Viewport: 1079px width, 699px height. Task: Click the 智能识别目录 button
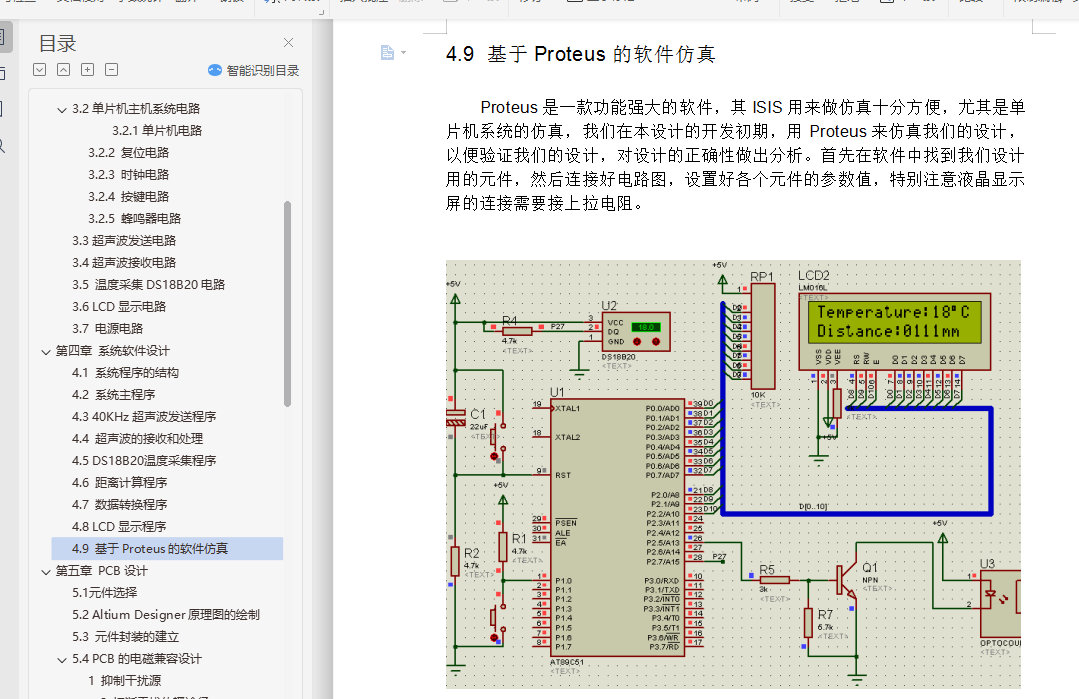253,70
